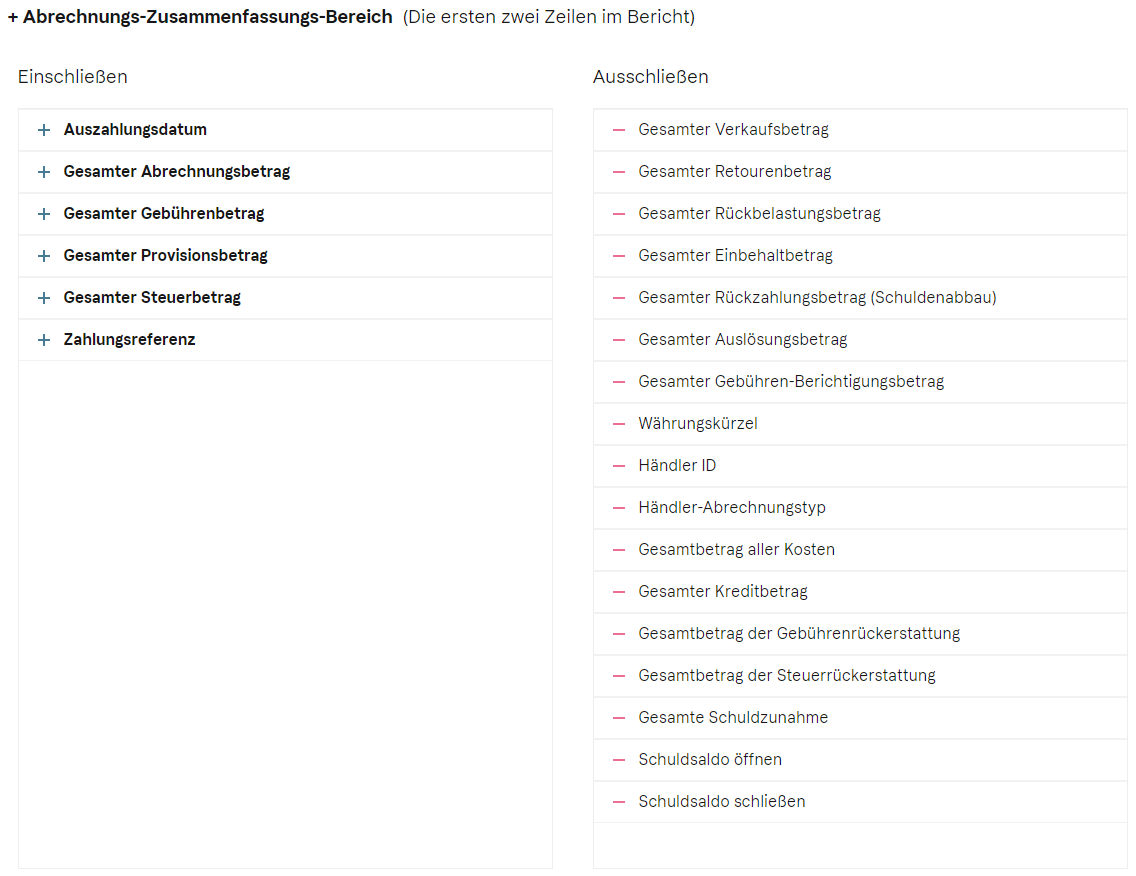
Task: Click the minus icon beside Schuldsaldo schließen
Action: 619,802
